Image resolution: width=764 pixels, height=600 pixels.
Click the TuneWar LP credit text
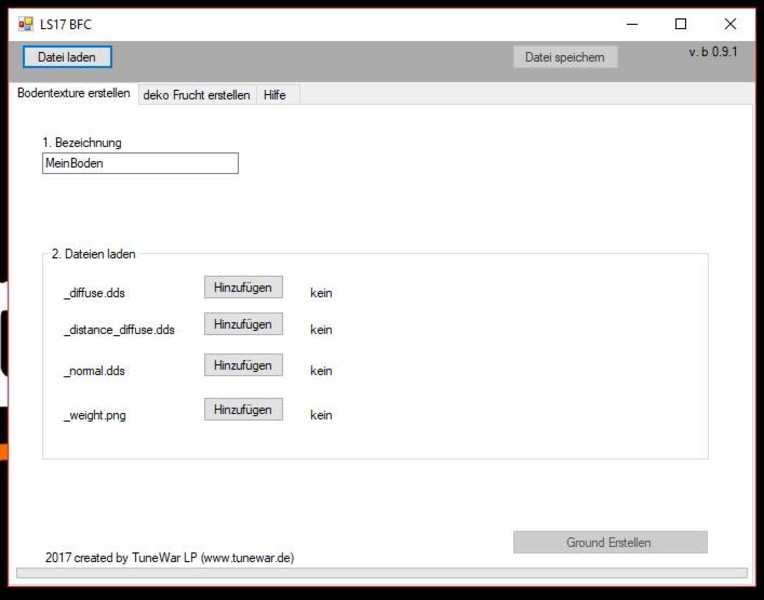(x=169, y=557)
